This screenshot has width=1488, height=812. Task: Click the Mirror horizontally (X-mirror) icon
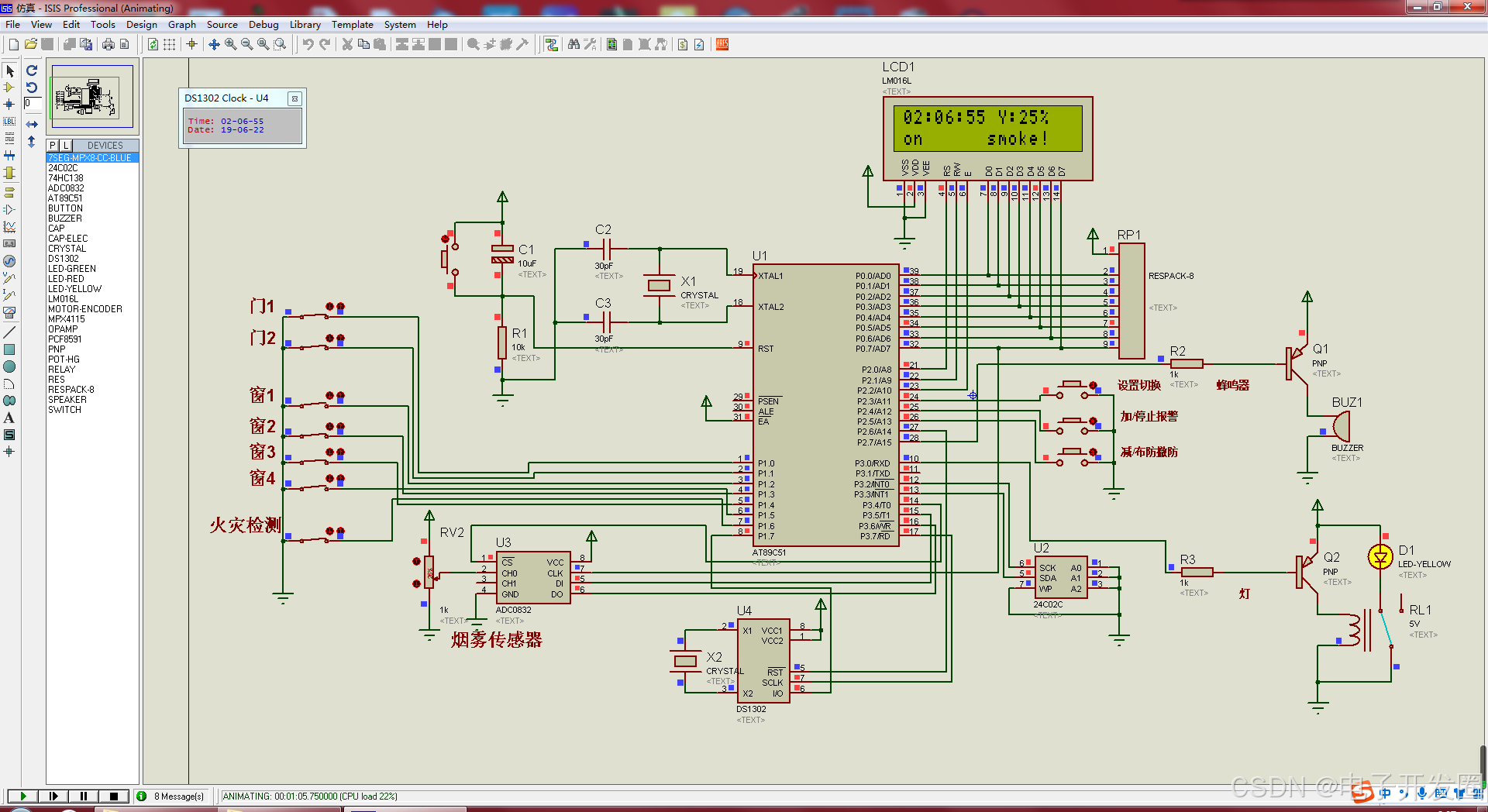[x=32, y=124]
